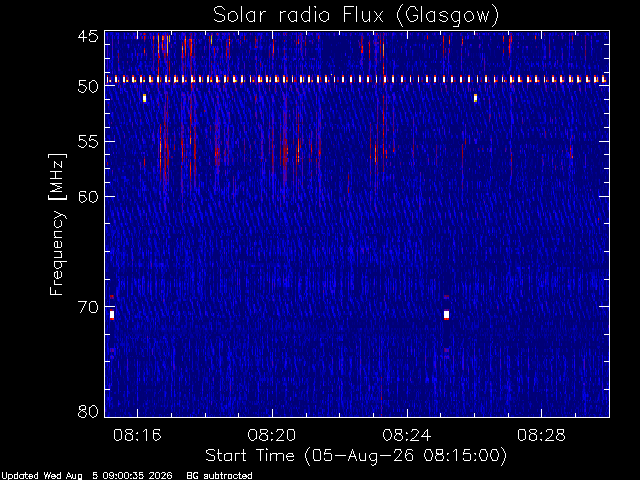Click the "Start Time (05-Aug-26 08:15:00)" axis label
640x480 pixels.
pyautogui.click(x=356, y=456)
